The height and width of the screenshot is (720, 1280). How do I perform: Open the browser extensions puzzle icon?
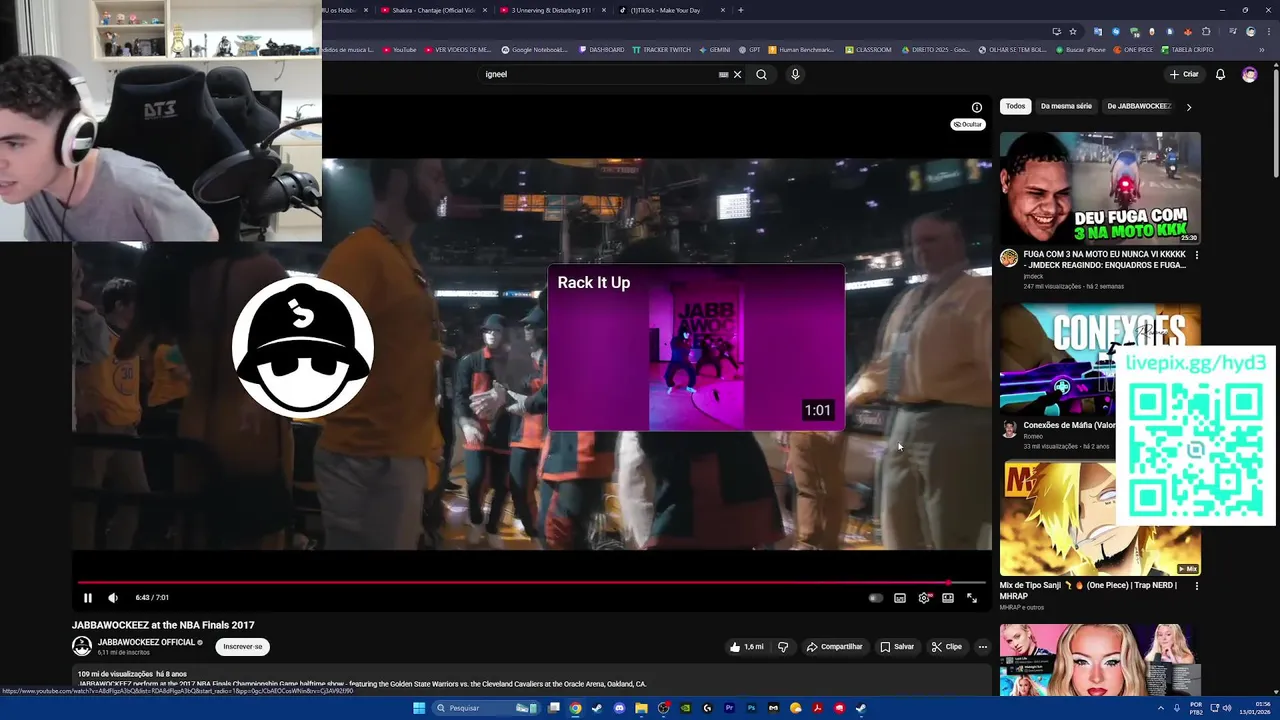pos(1206,31)
